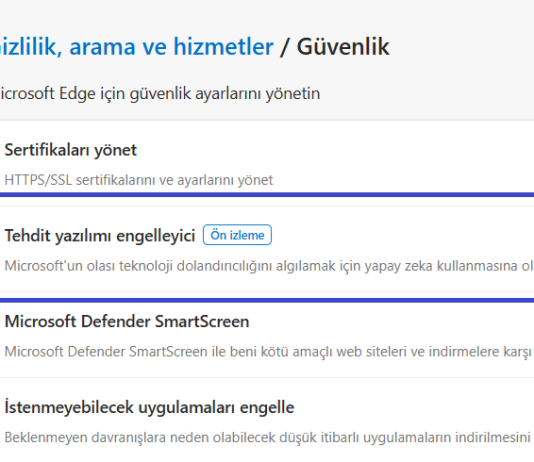Click the blue highlight line under Sertifikaları yönet
This screenshot has width=534, height=462.
(267, 195)
